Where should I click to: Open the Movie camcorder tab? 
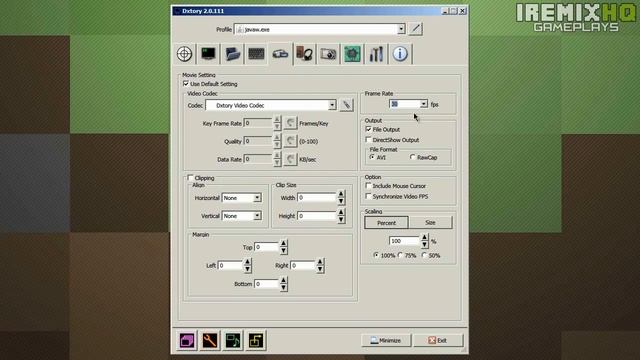click(x=280, y=54)
